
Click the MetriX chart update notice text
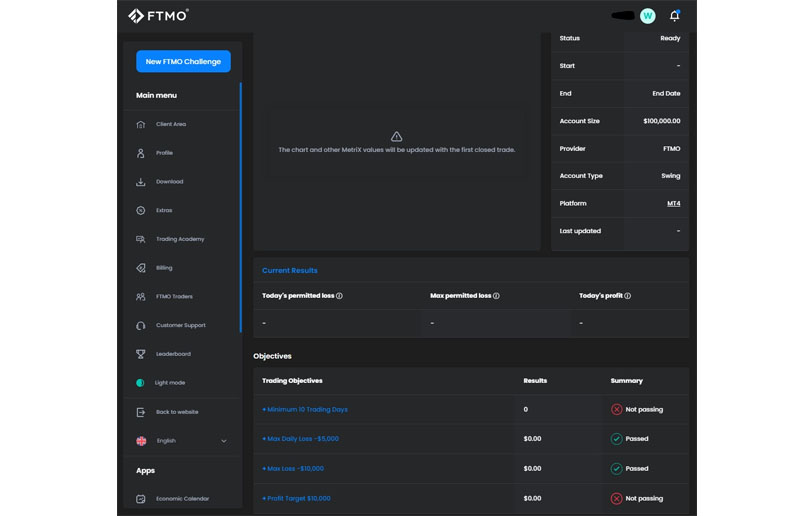click(x=396, y=150)
